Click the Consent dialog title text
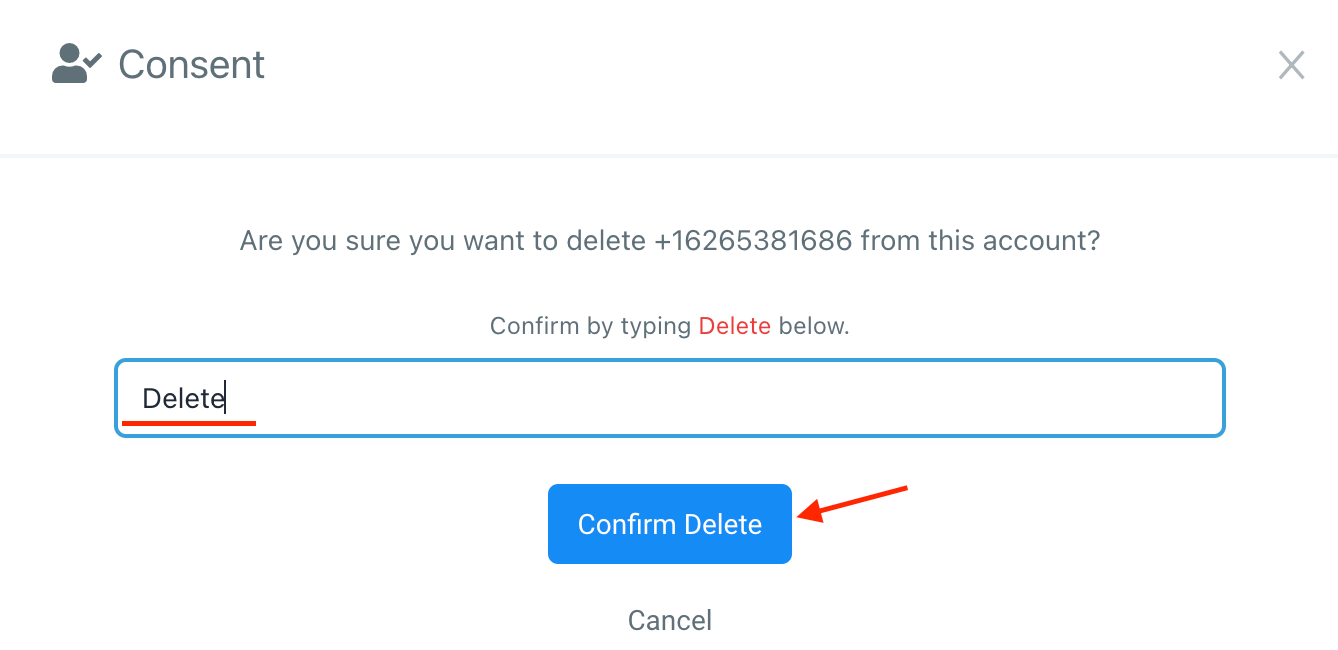The width and height of the screenshot is (1338, 650). 191,66
